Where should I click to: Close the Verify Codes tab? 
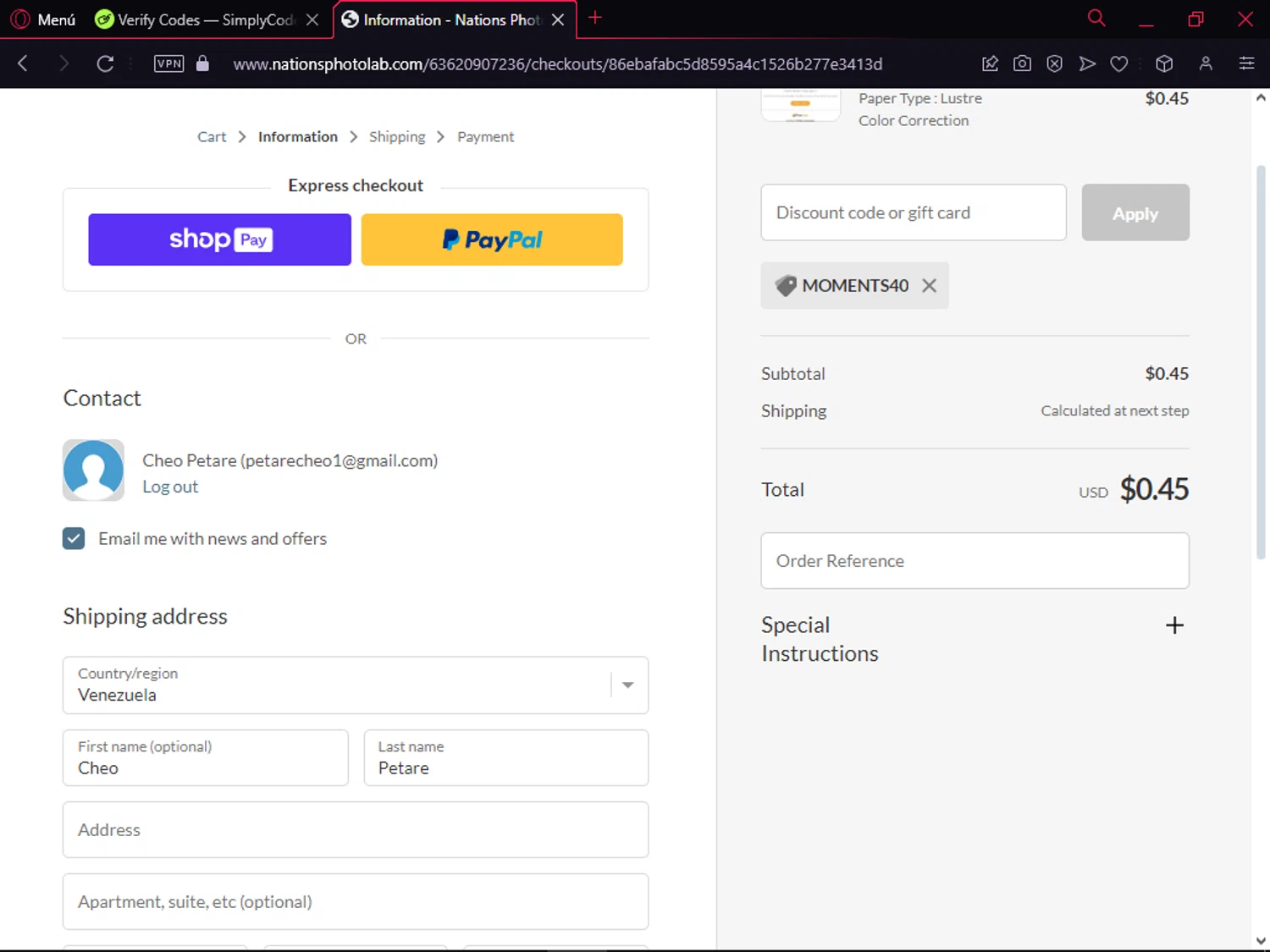(x=312, y=19)
